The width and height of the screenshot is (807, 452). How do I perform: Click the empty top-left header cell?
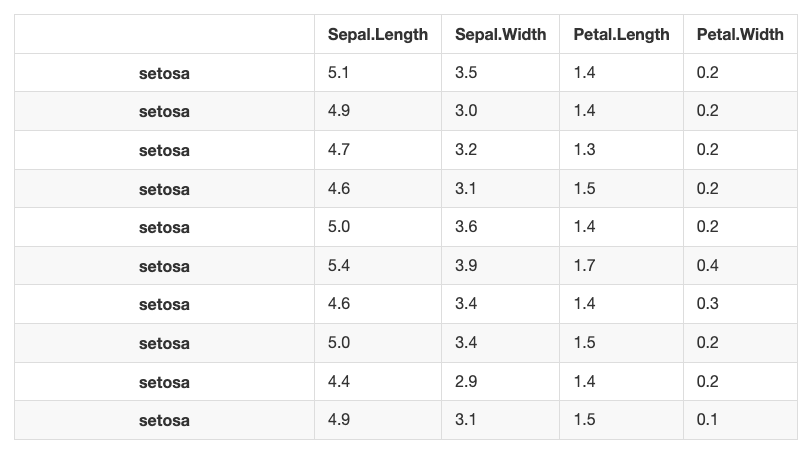coord(164,34)
